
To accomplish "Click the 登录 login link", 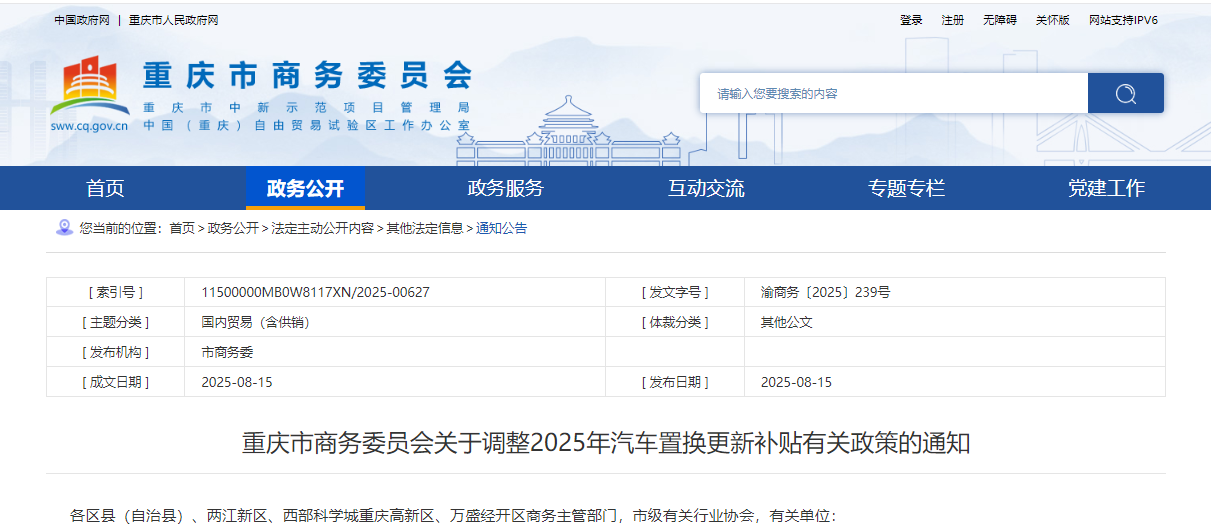I will 911,20.
